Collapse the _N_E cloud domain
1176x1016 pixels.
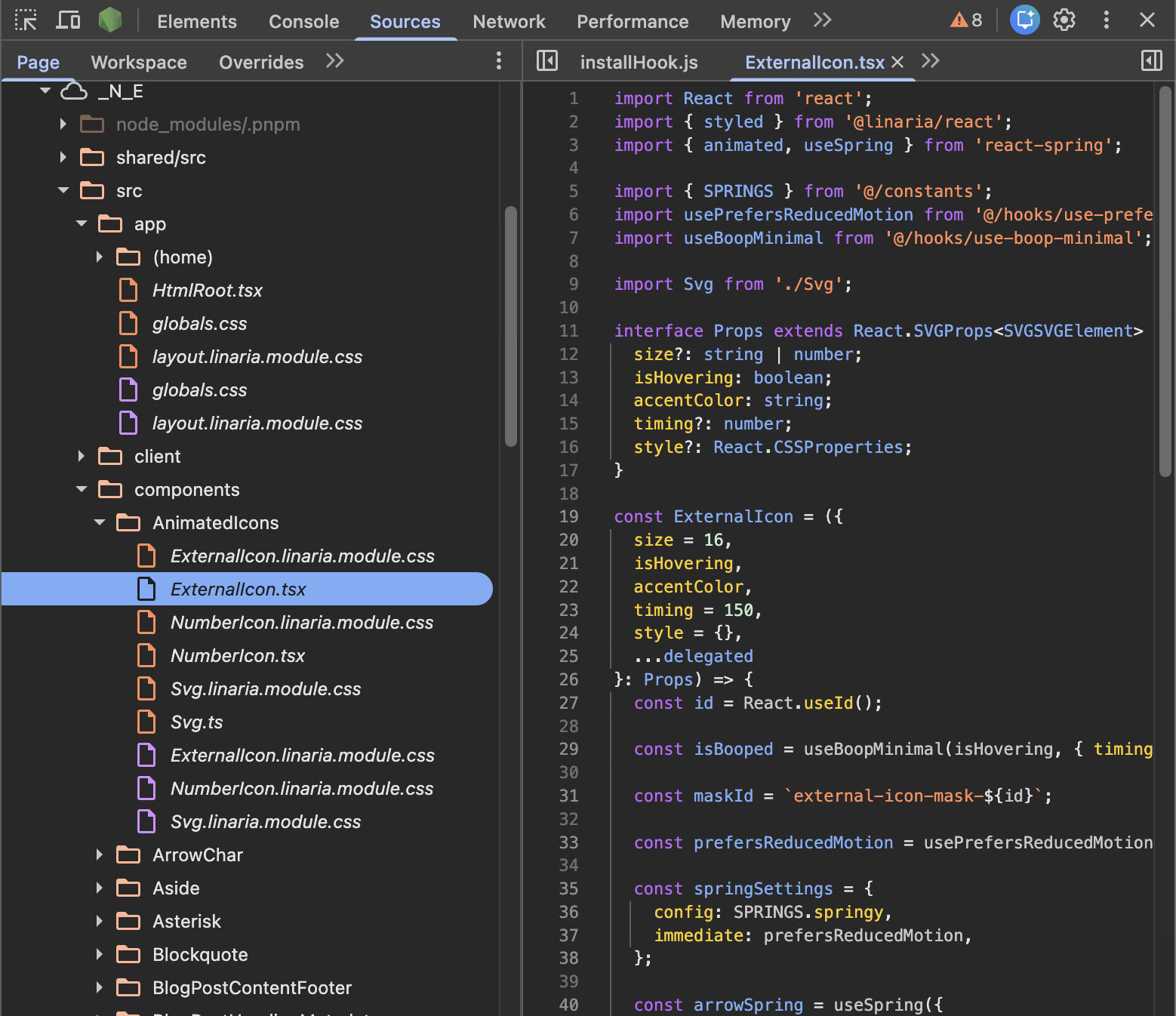45,91
